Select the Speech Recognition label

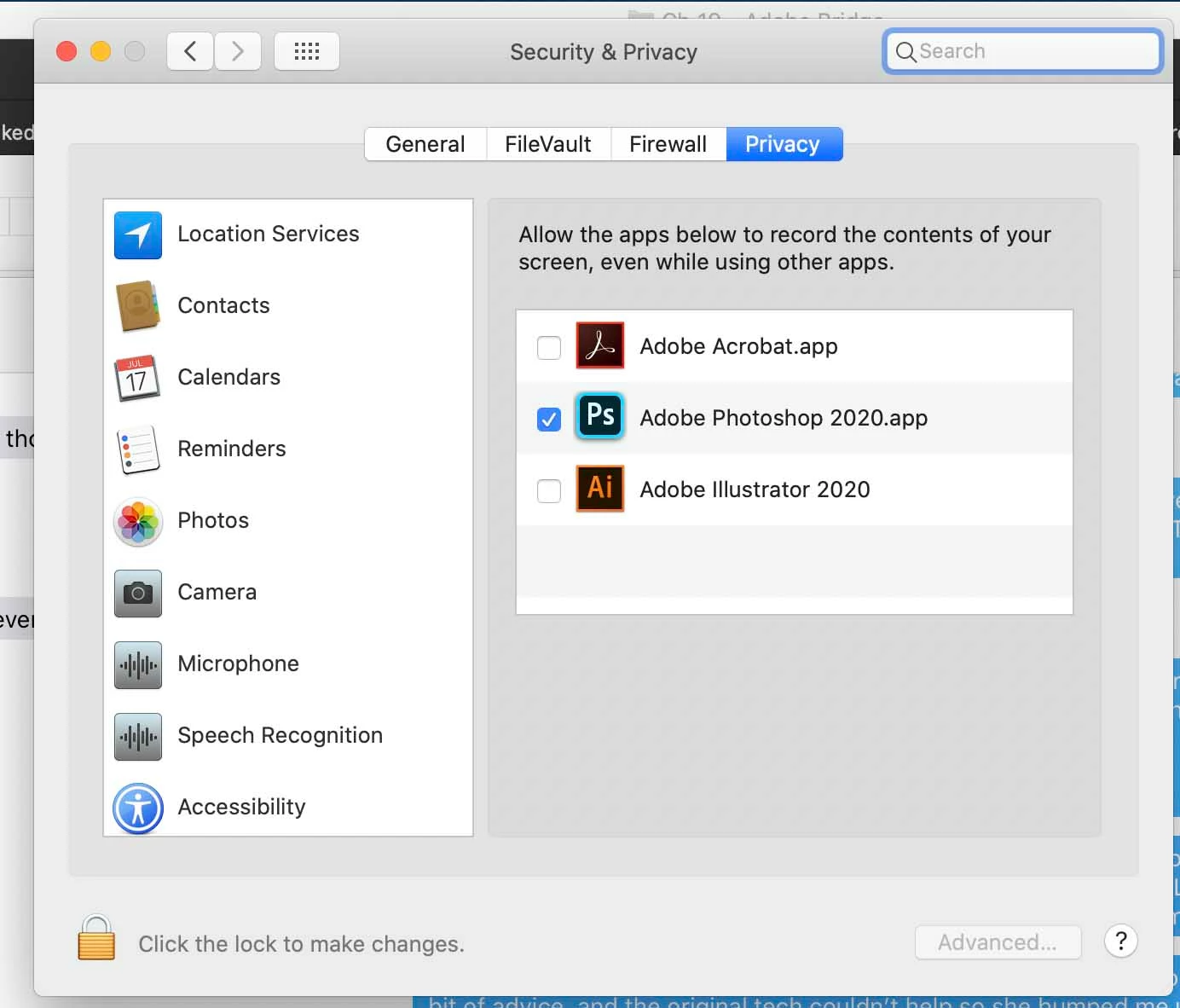pos(281,735)
